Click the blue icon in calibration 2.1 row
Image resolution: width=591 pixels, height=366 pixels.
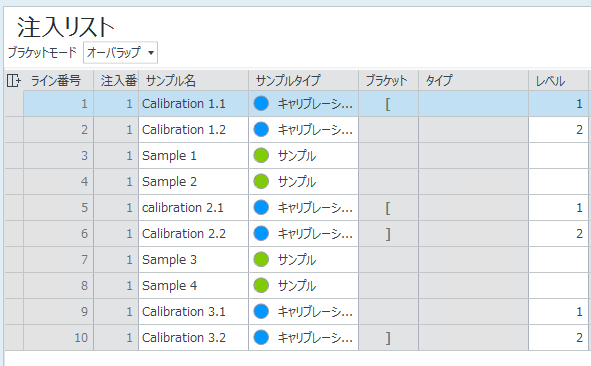[x=261, y=207]
